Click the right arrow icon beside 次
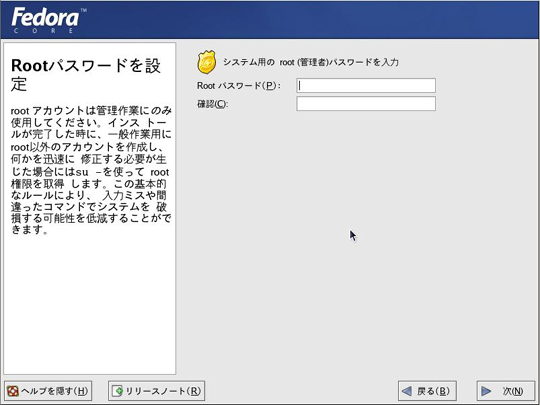 coord(486,391)
